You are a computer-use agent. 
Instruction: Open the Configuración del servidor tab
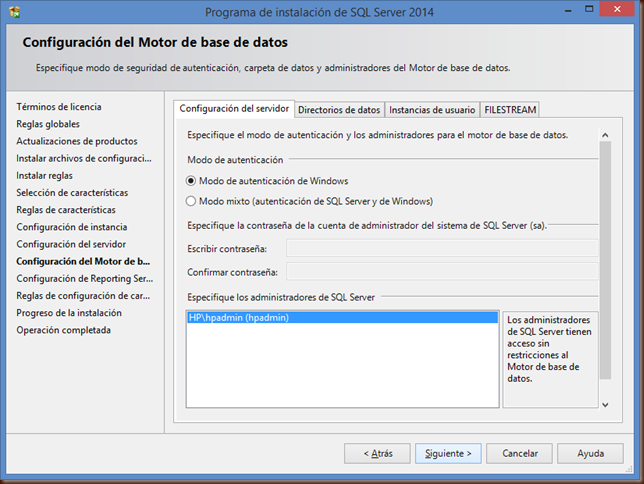tap(234, 109)
